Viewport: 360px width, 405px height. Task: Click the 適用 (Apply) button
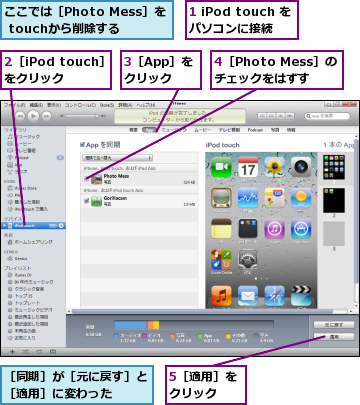click(x=334, y=337)
